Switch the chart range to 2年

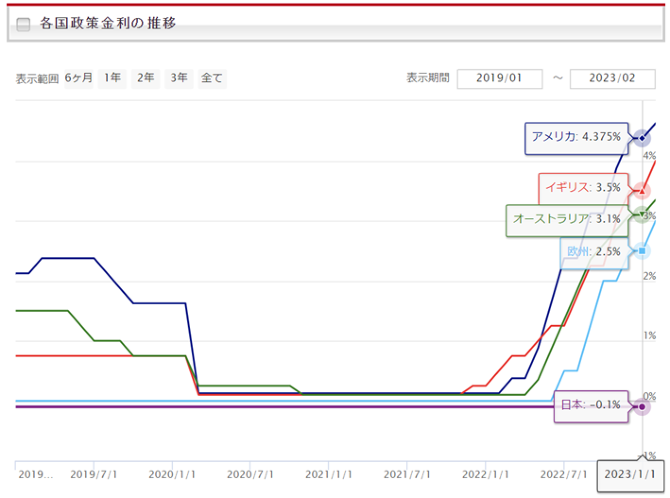point(145,78)
